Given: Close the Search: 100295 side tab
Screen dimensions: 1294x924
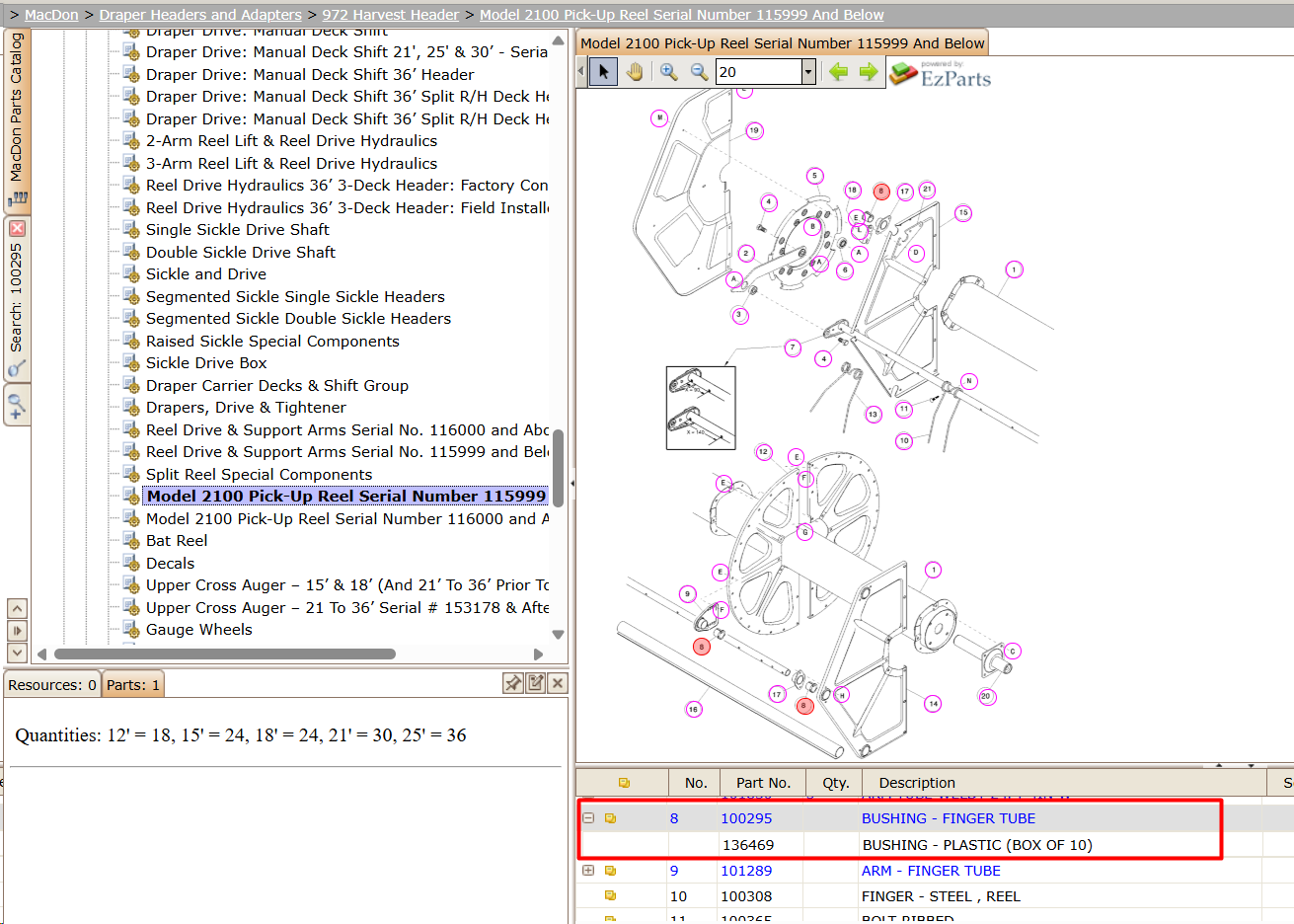Looking at the screenshot, I should (17, 228).
